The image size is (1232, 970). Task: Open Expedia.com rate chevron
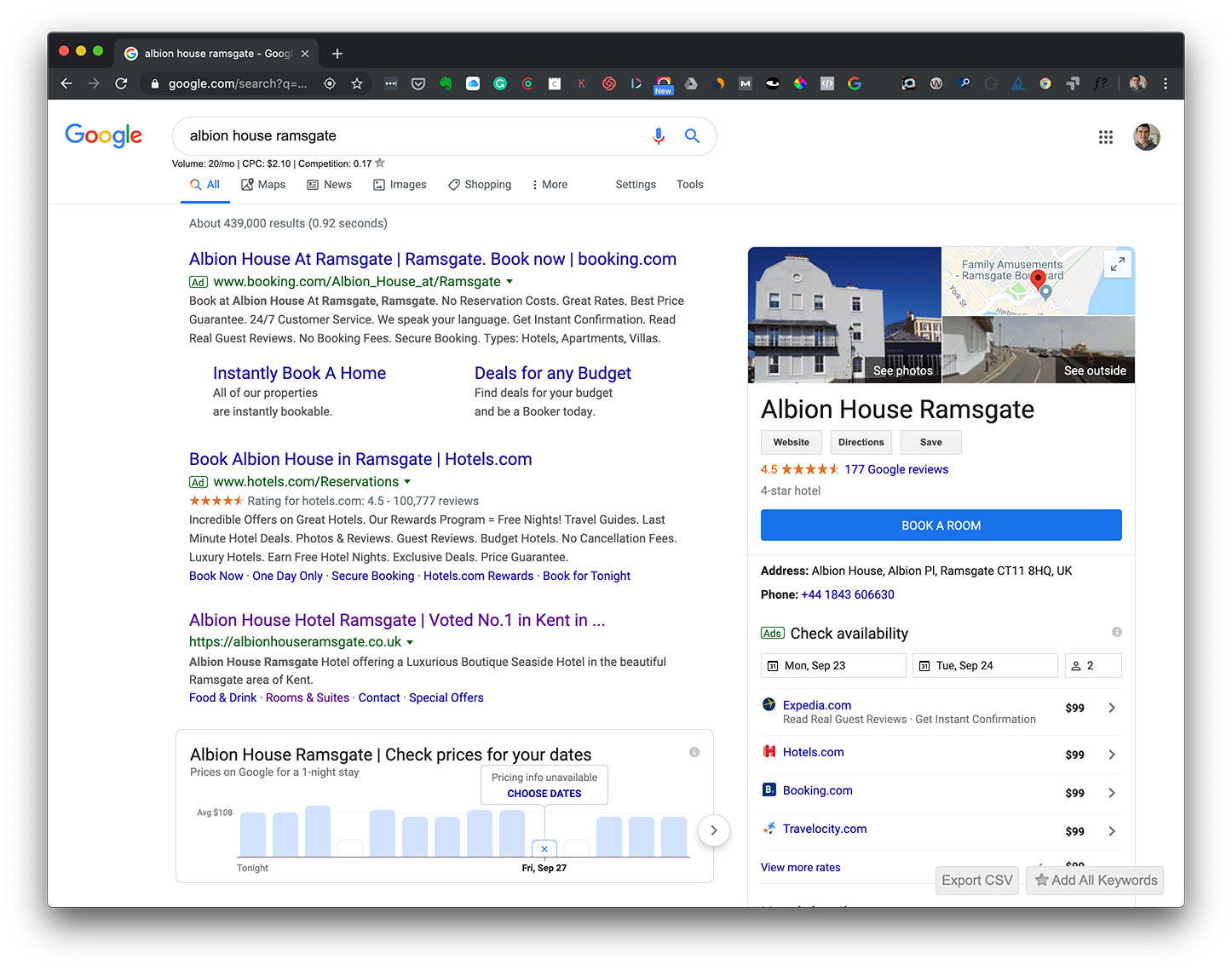click(x=1112, y=708)
